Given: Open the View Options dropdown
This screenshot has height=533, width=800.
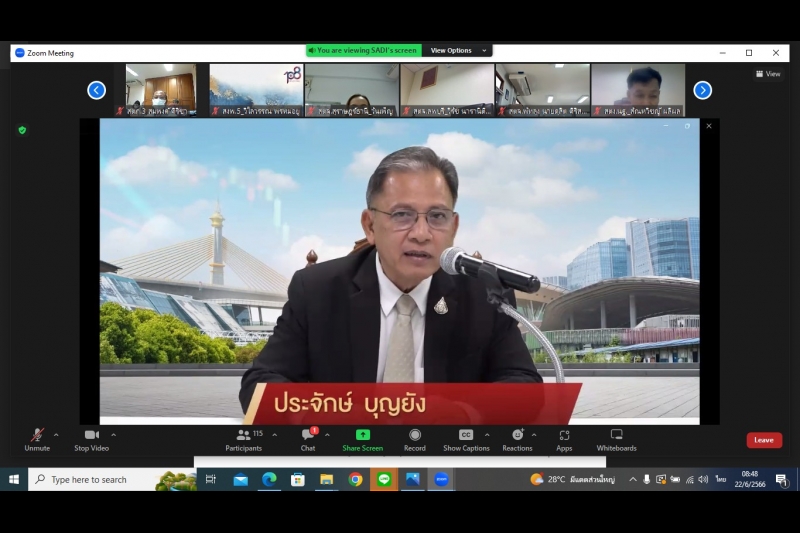Looking at the screenshot, I should [457, 50].
